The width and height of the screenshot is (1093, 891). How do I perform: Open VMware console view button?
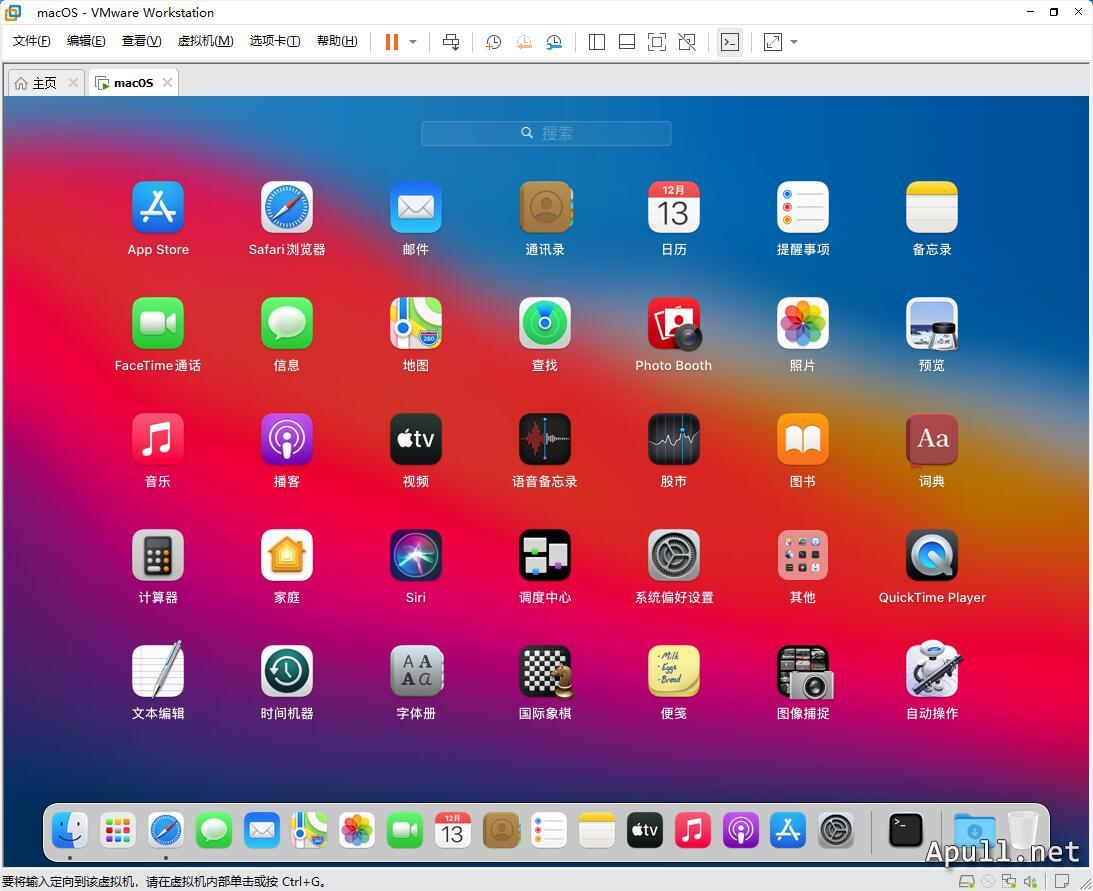pos(730,42)
